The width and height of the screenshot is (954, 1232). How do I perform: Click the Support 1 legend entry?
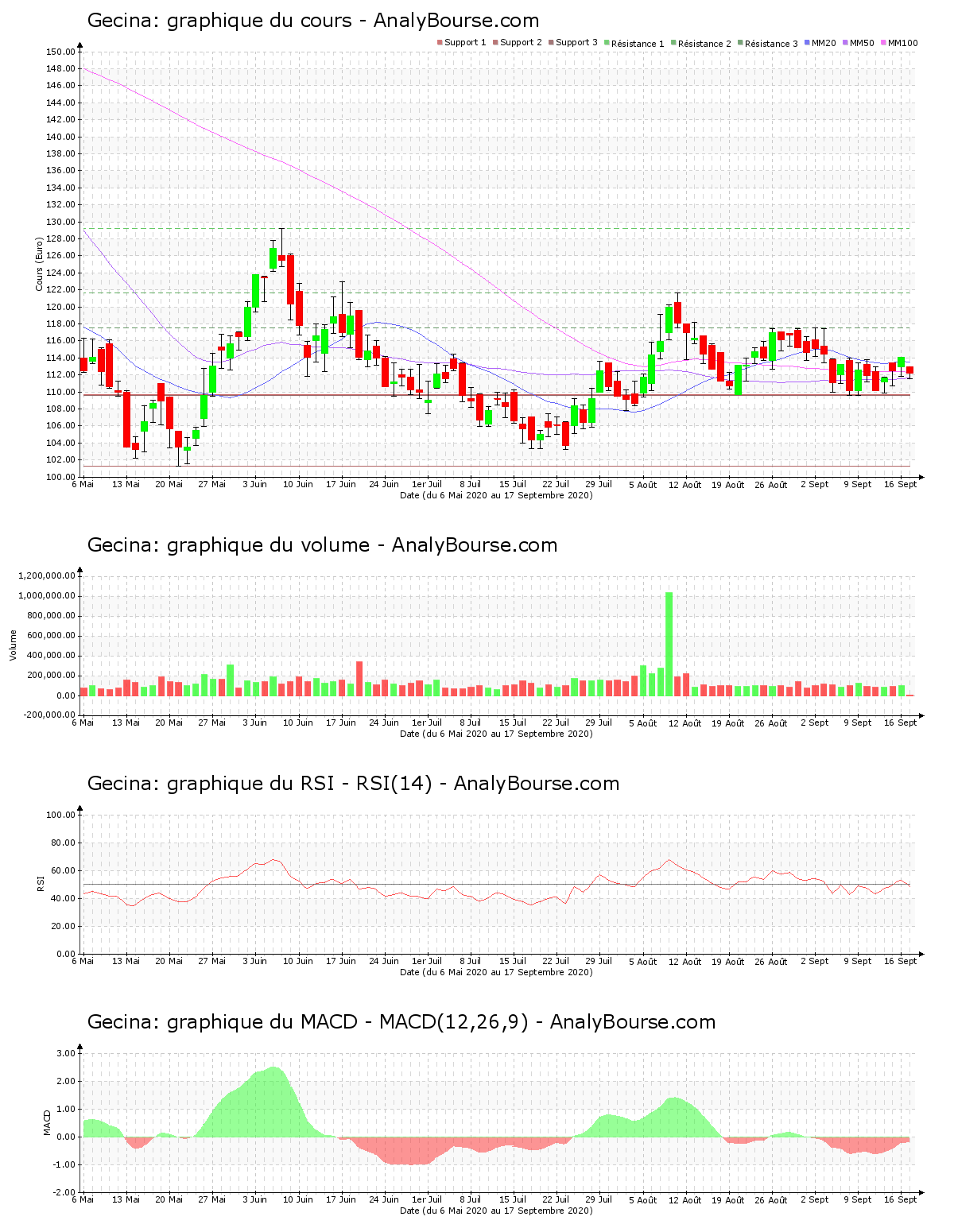462,43
